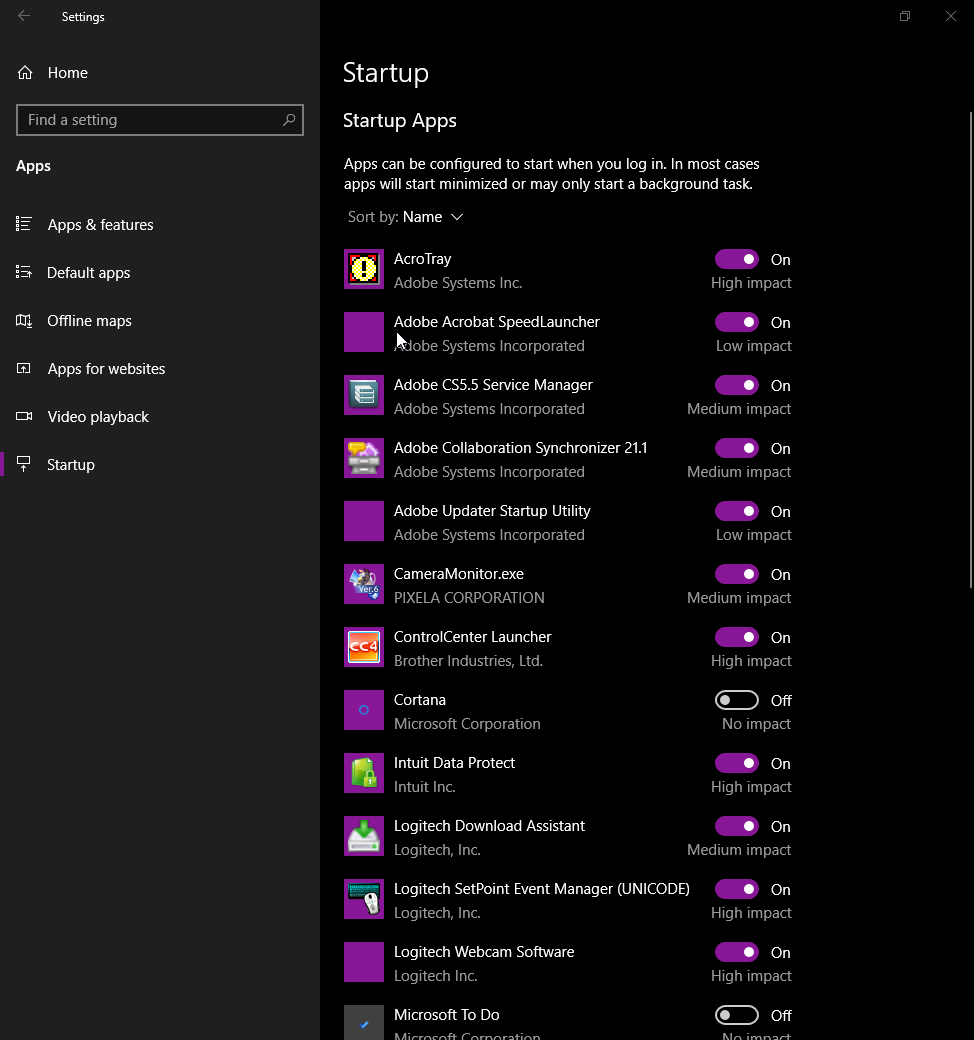Open Apps & features page
974x1040 pixels.
click(x=160, y=224)
